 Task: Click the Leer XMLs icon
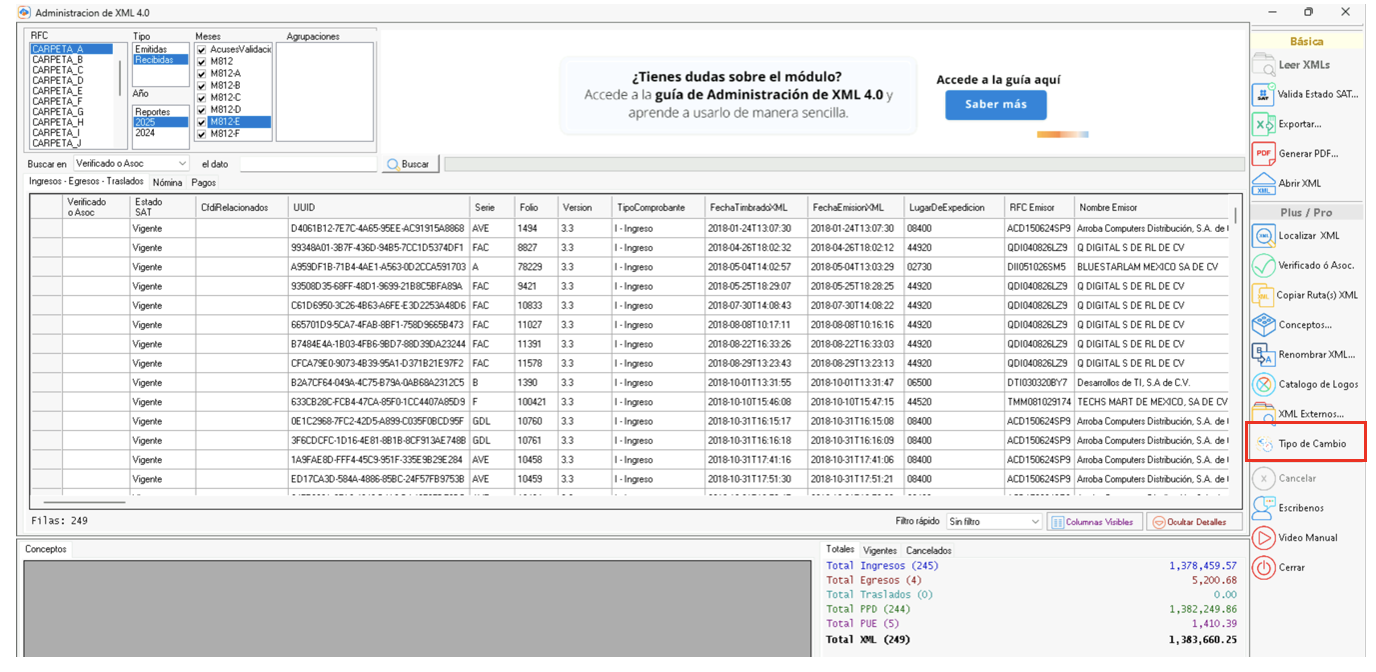pos(1264,65)
